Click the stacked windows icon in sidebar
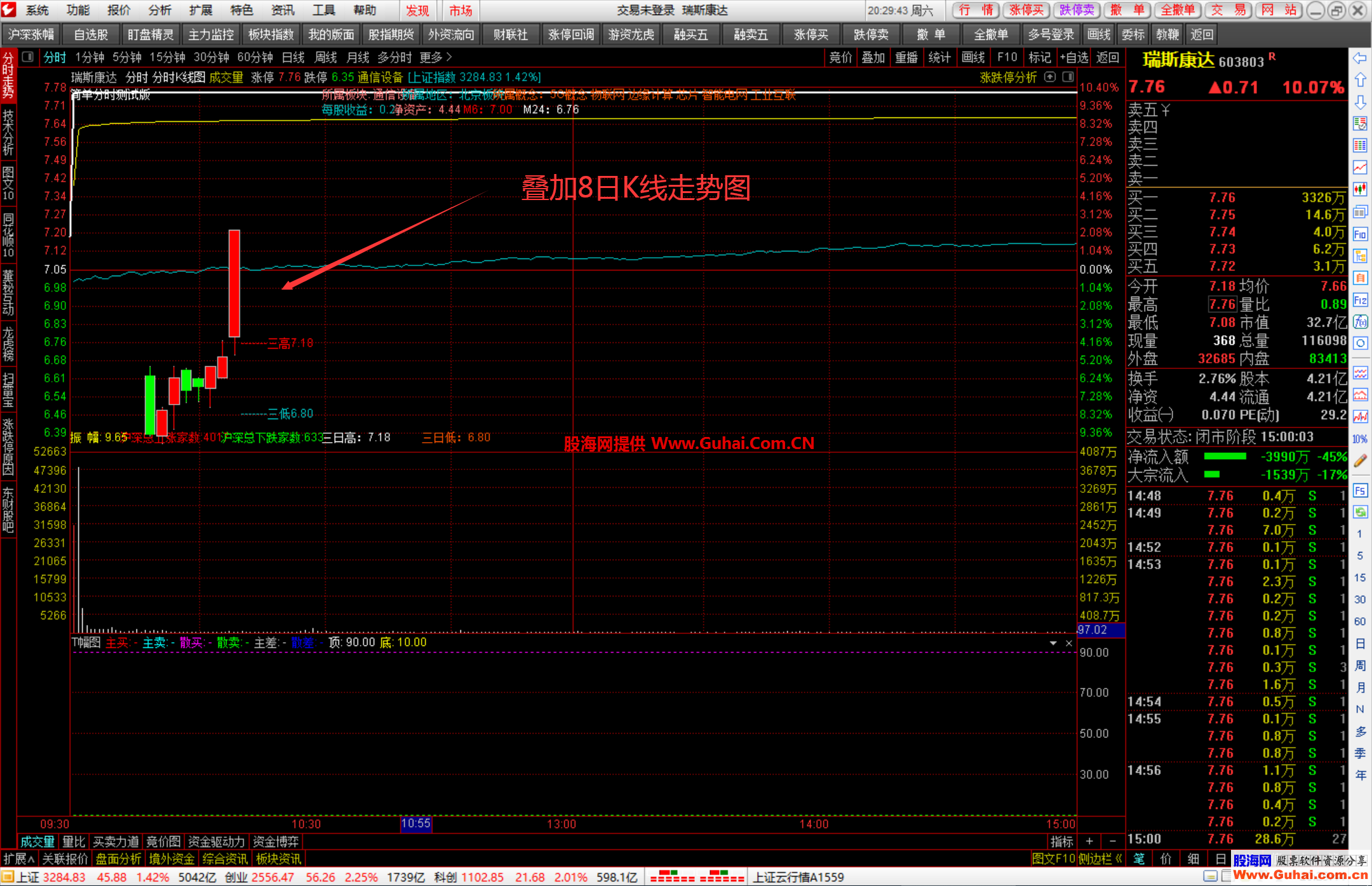 point(1359,212)
